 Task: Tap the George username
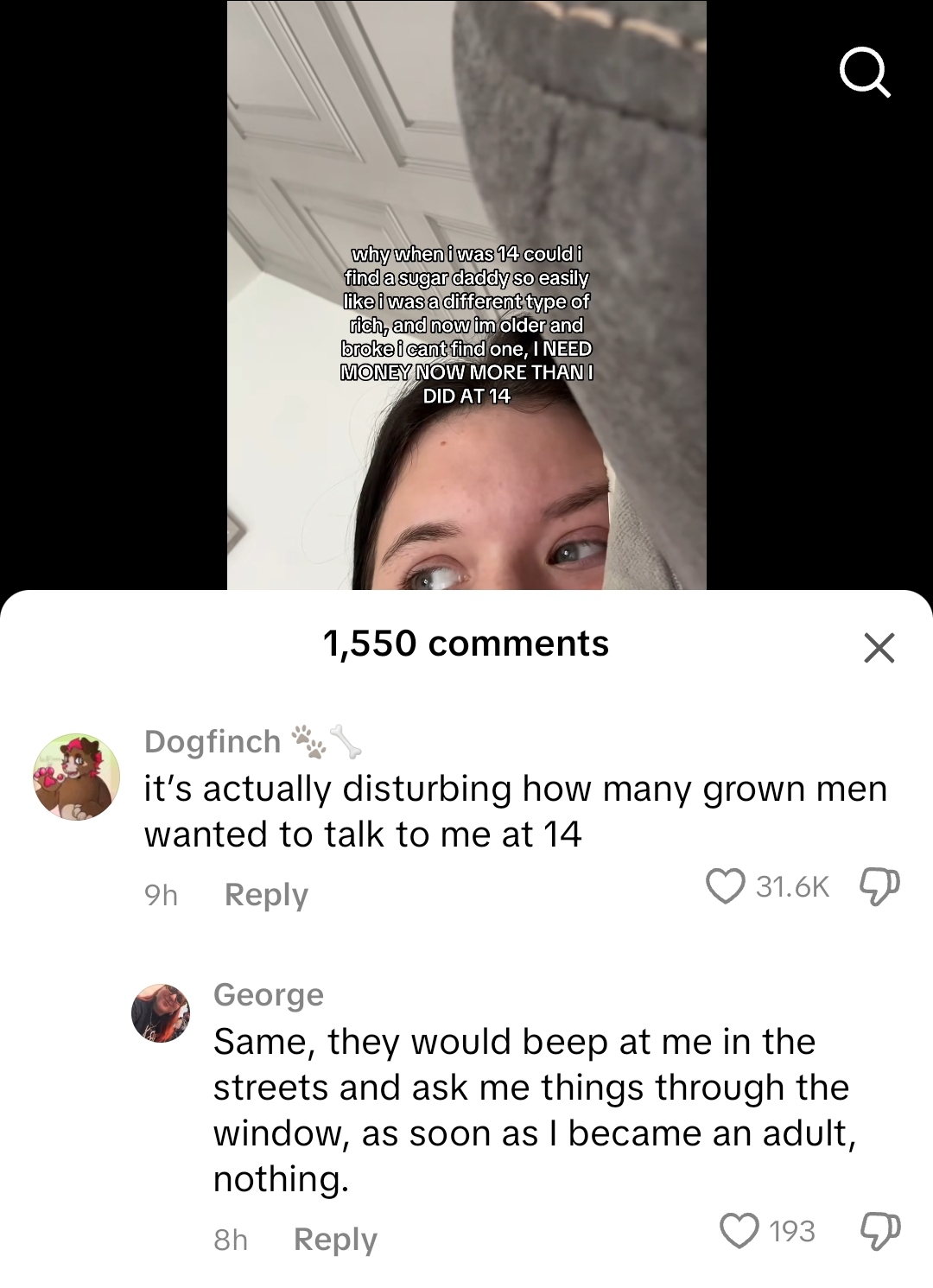pyautogui.click(x=269, y=994)
